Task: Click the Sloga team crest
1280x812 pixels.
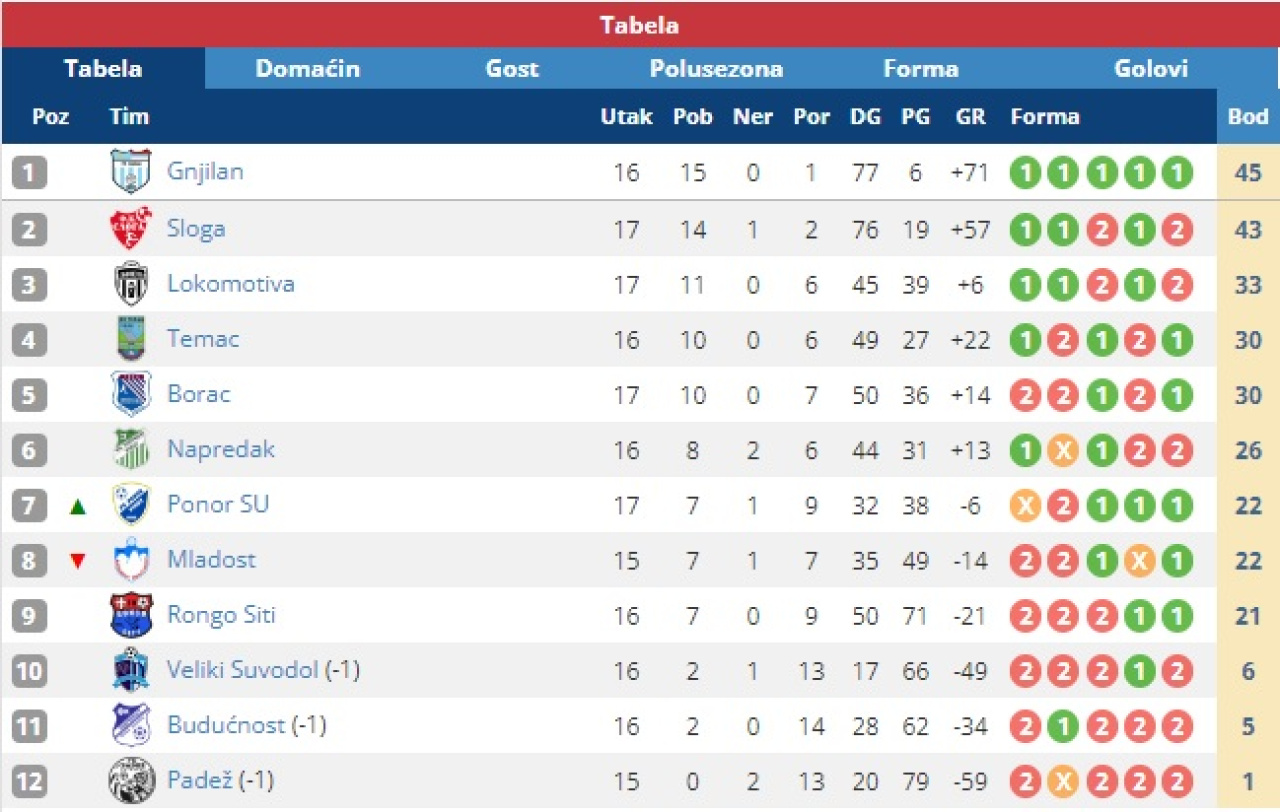Action: click(x=130, y=229)
